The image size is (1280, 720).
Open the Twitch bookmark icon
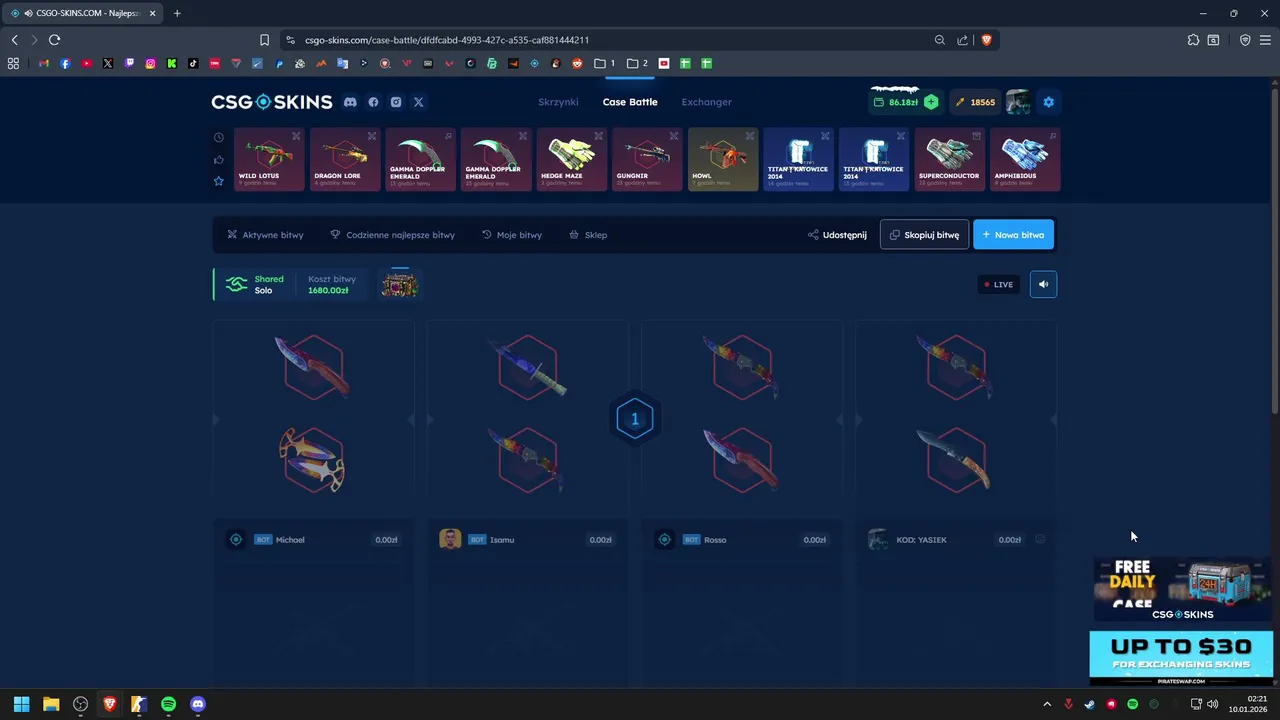click(129, 63)
